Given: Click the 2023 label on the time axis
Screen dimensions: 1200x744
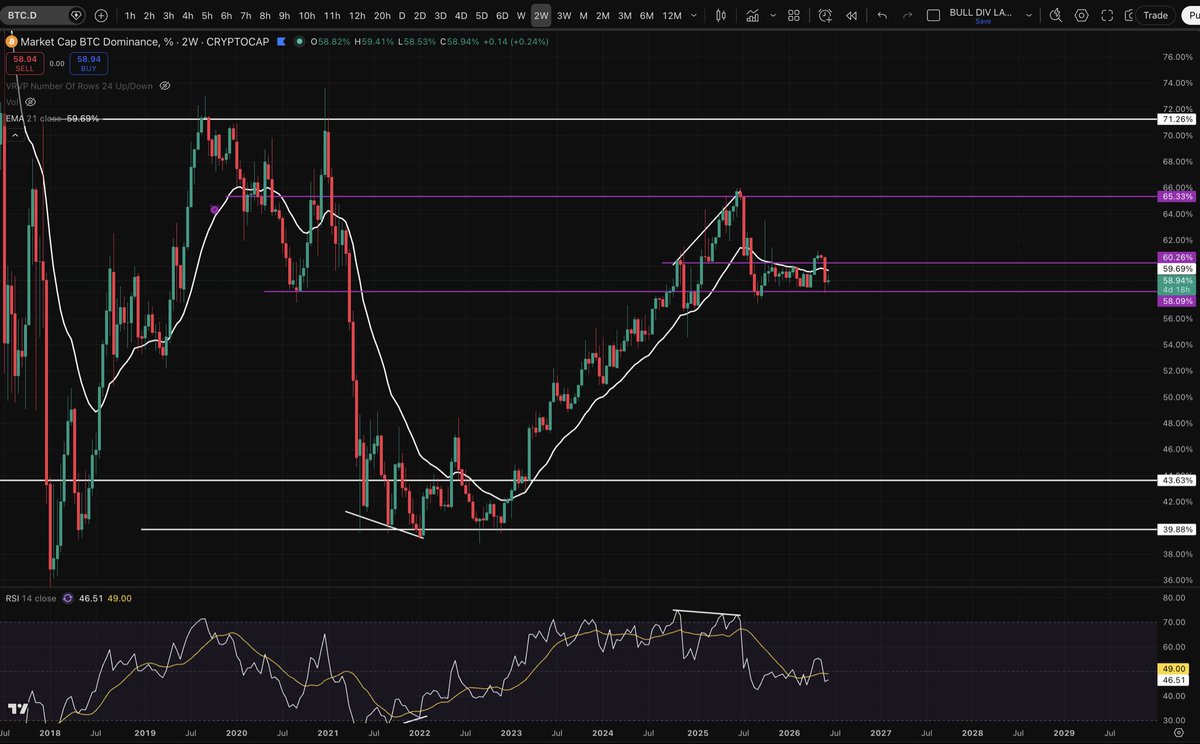Looking at the screenshot, I should [x=512, y=732].
